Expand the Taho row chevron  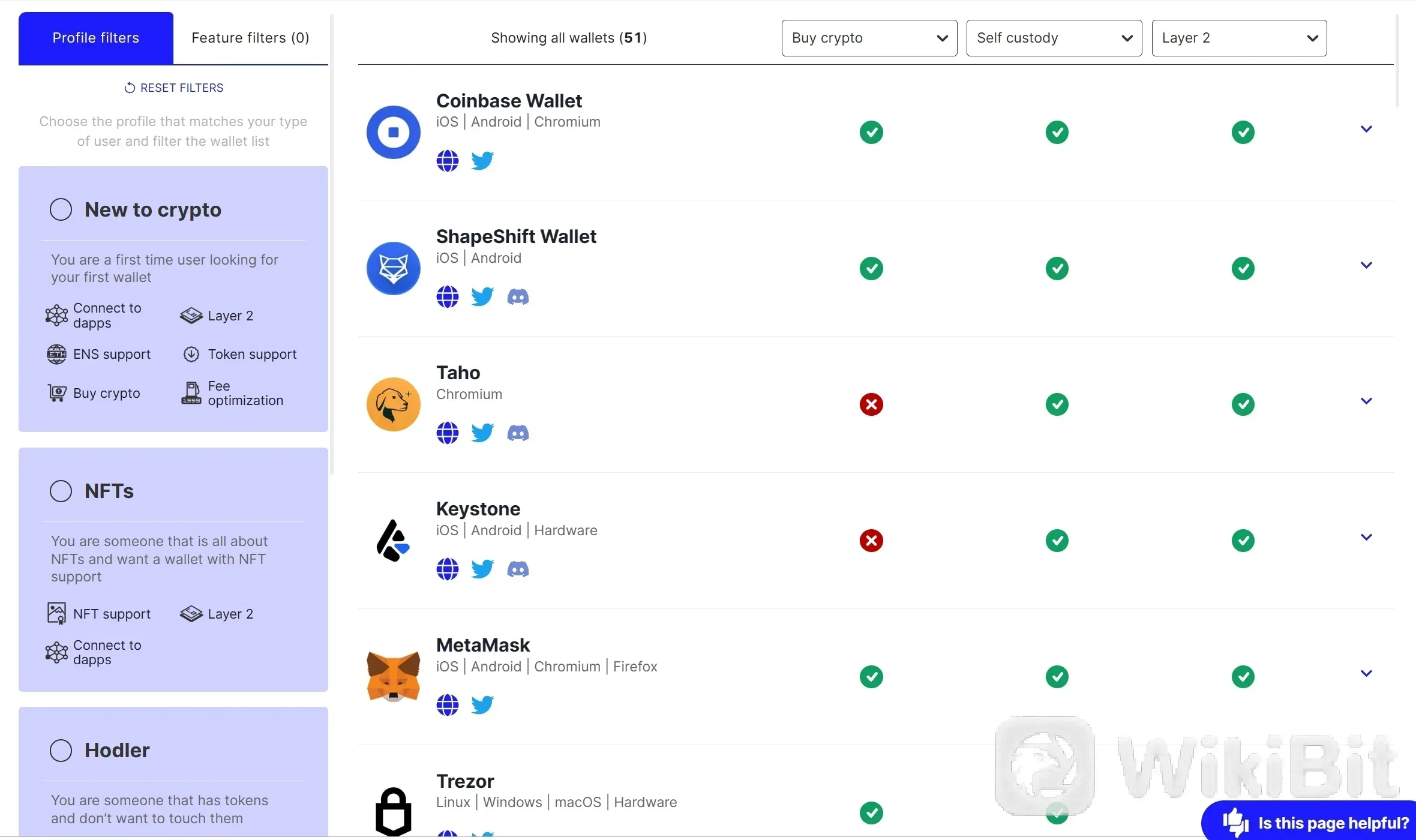point(1367,401)
